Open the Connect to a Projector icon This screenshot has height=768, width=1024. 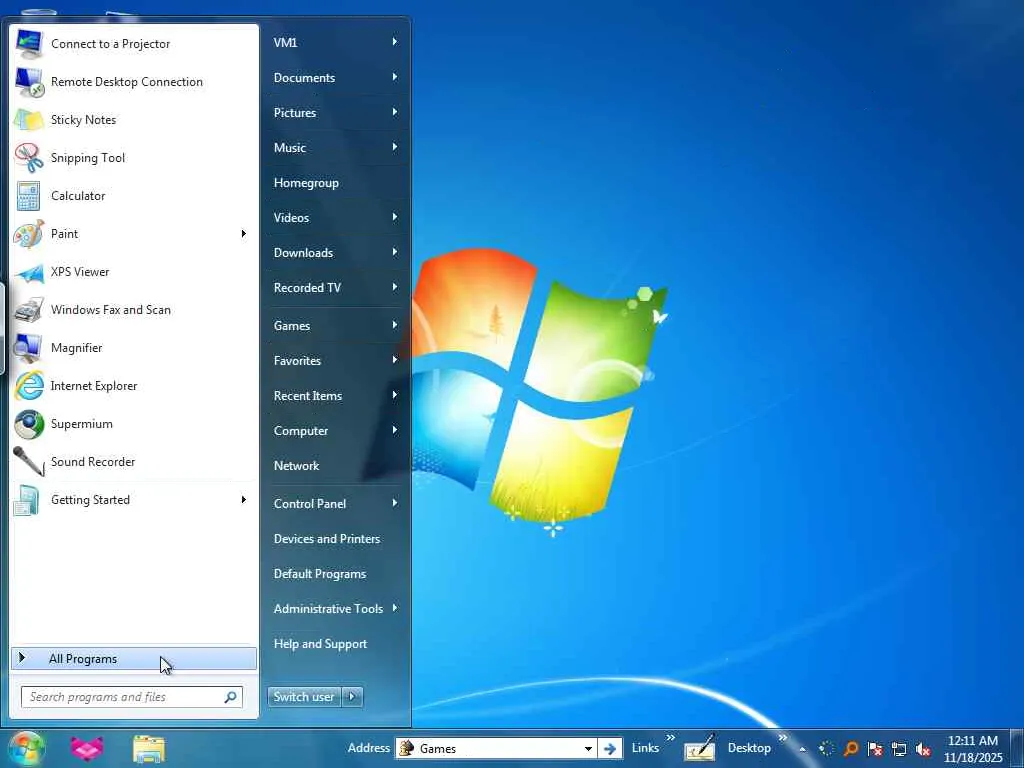[x=29, y=44]
